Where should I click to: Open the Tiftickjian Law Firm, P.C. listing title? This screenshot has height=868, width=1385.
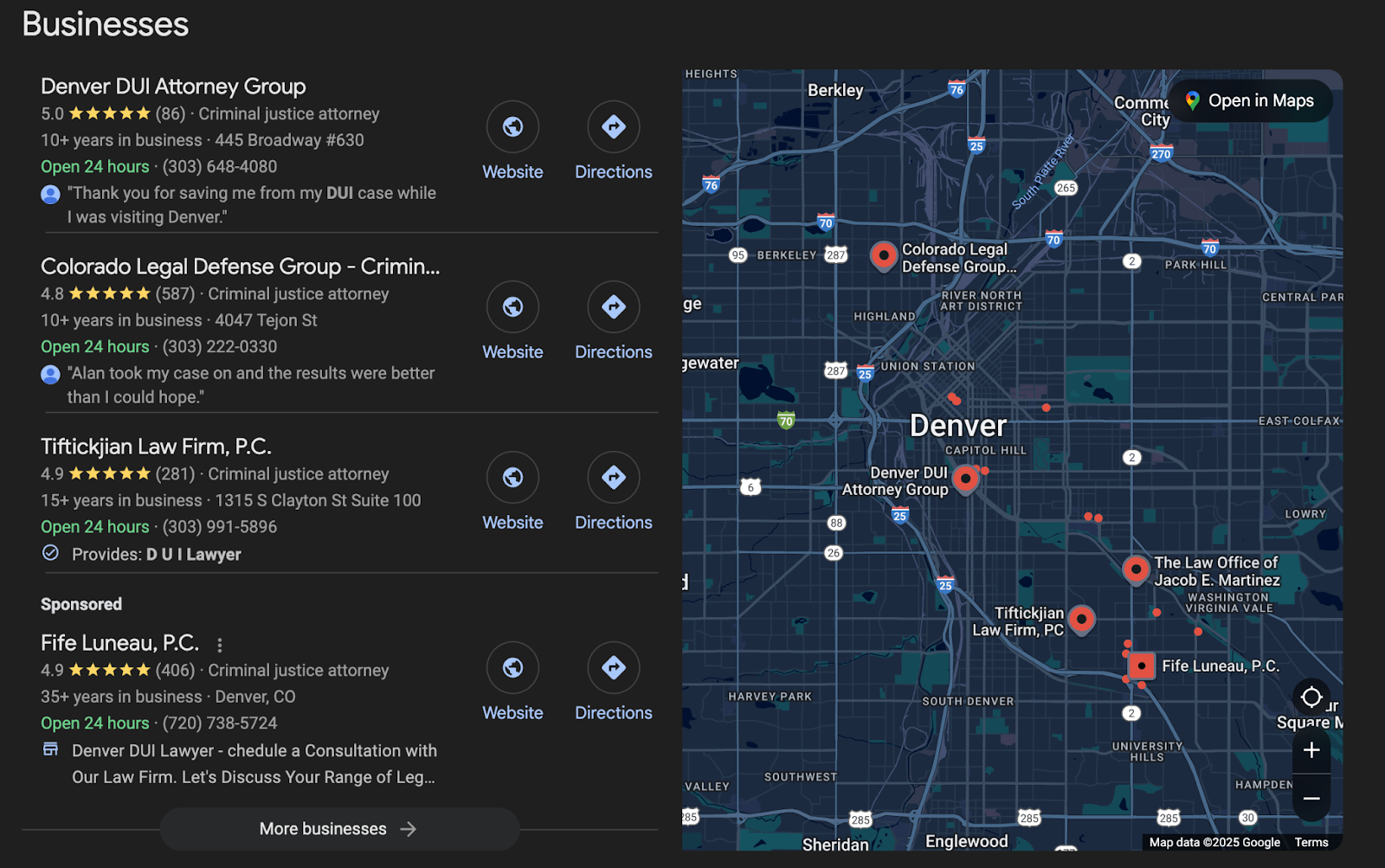click(156, 447)
